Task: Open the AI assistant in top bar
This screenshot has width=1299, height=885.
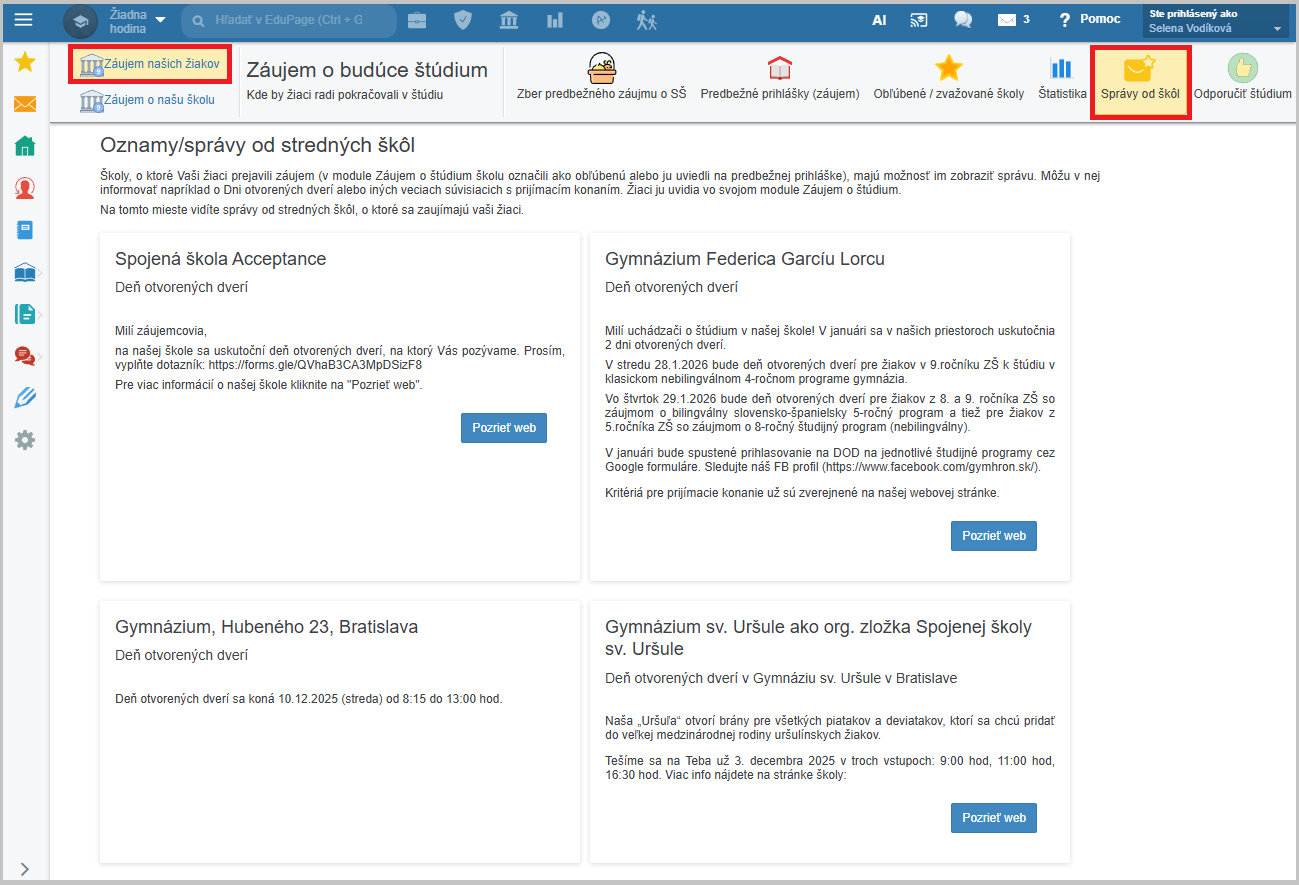Action: pos(879,20)
